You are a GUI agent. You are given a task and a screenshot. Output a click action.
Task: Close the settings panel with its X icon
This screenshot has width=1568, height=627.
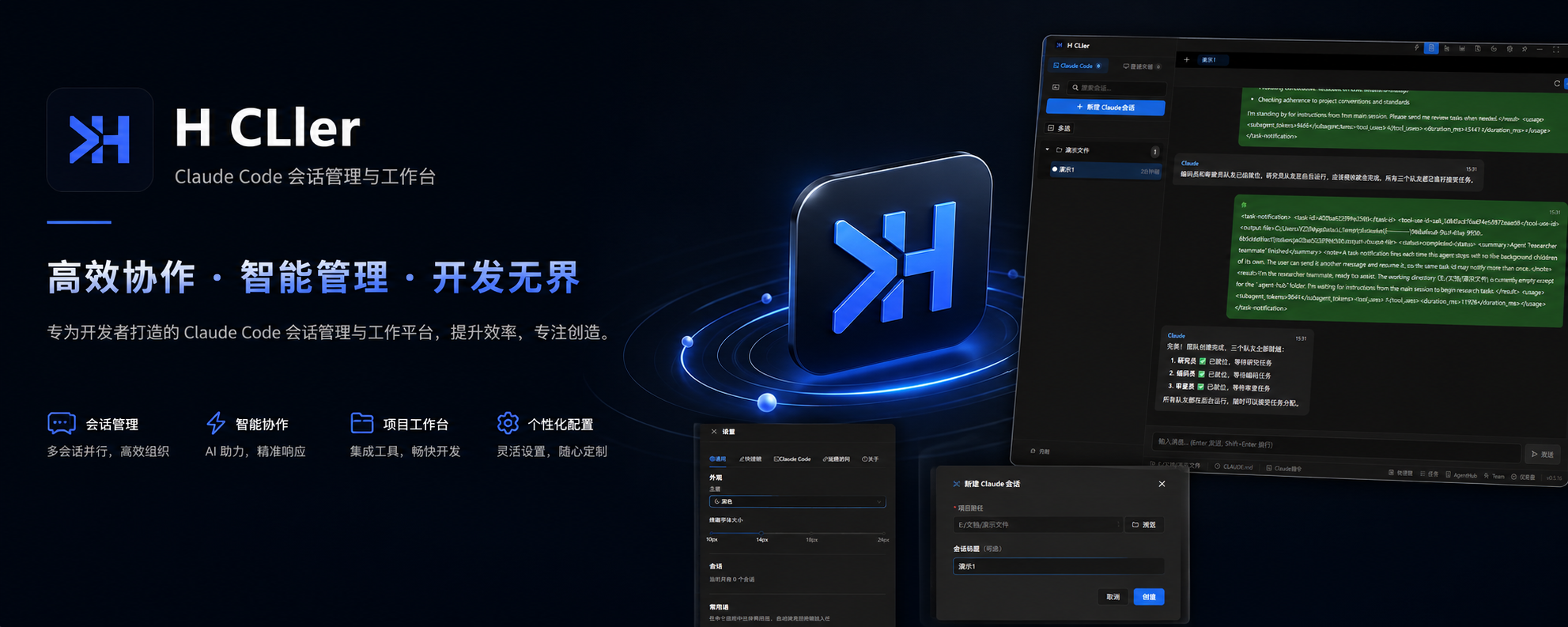(x=714, y=432)
